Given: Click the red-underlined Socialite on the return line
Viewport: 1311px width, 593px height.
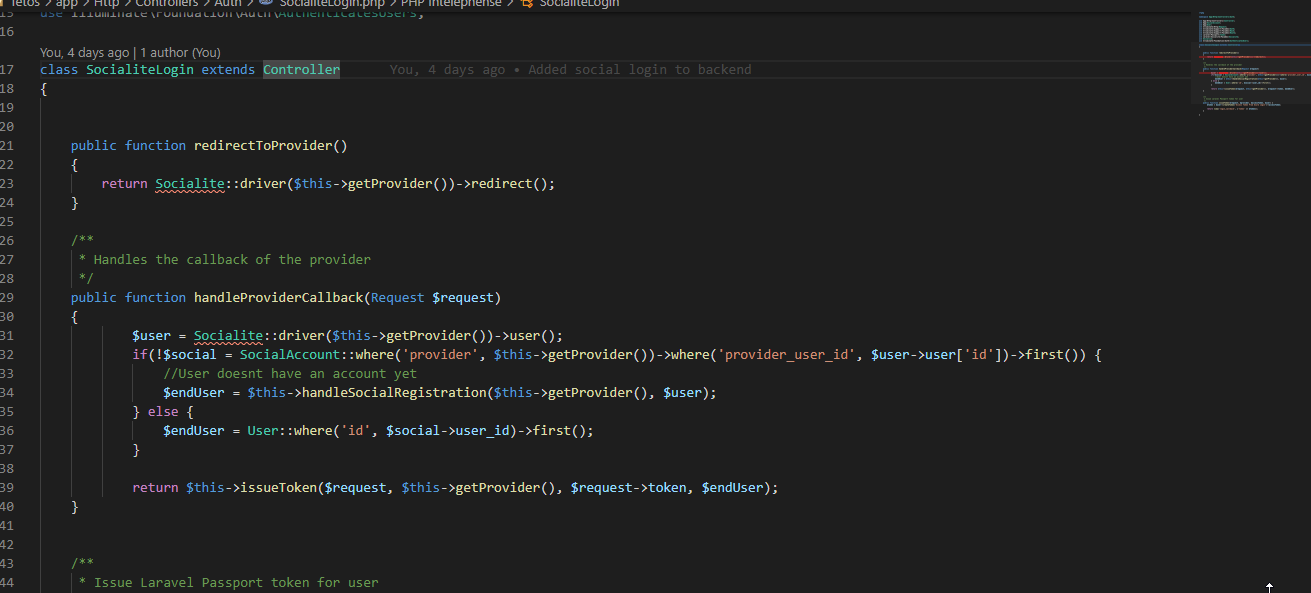Looking at the screenshot, I should pyautogui.click(x=190, y=184).
